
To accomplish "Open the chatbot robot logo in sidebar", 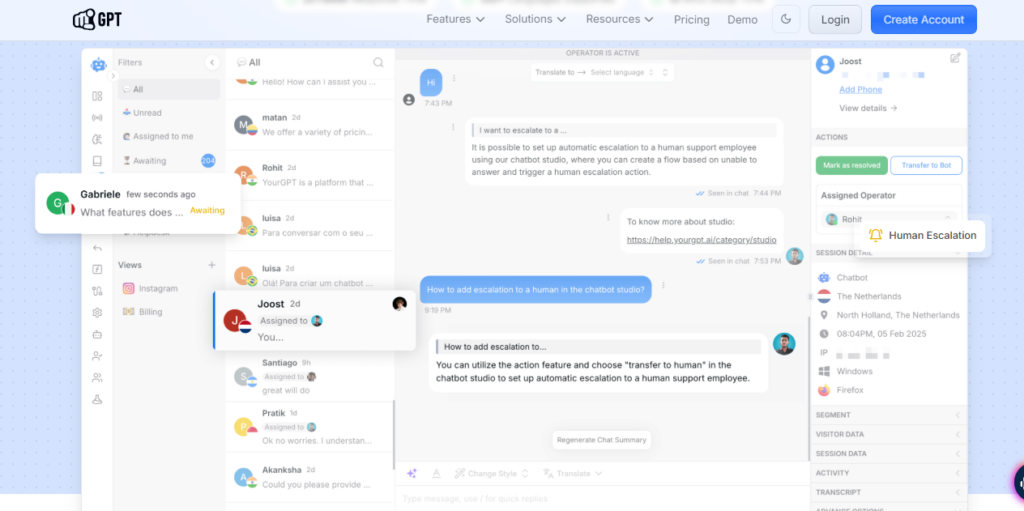I will pyautogui.click(x=98, y=64).
